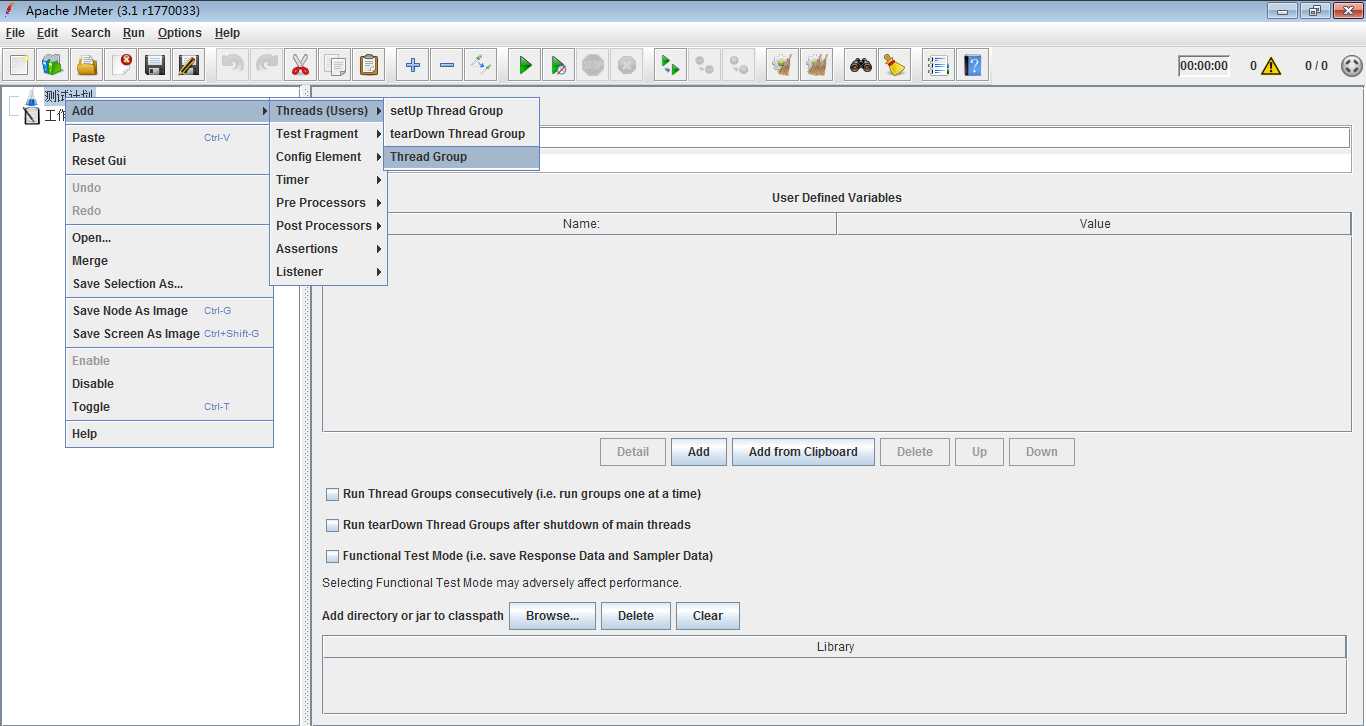
Task: Toggle Functional Test Mode checkbox
Action: click(x=333, y=556)
